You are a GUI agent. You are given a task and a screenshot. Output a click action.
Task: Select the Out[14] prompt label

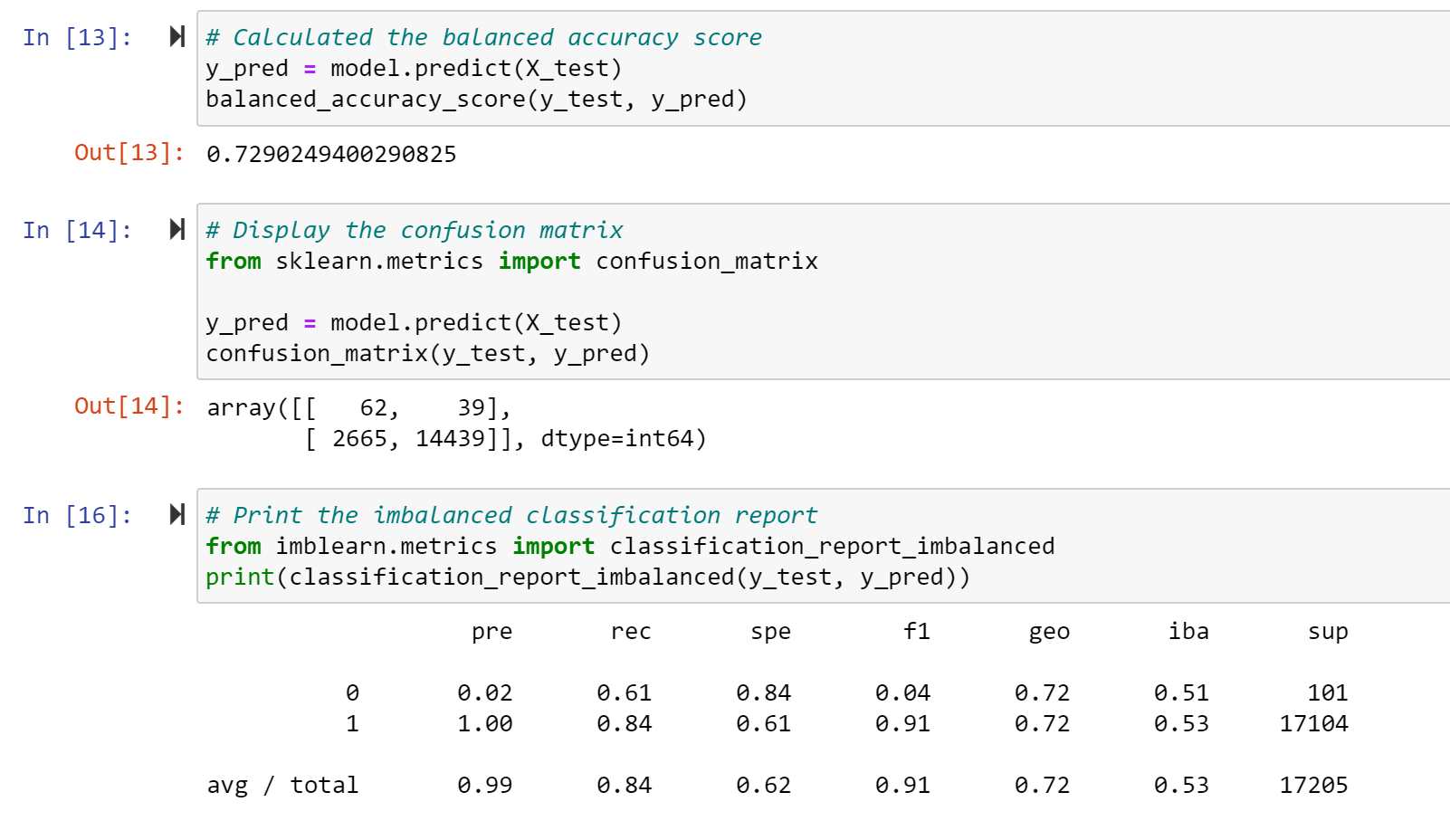pos(129,406)
